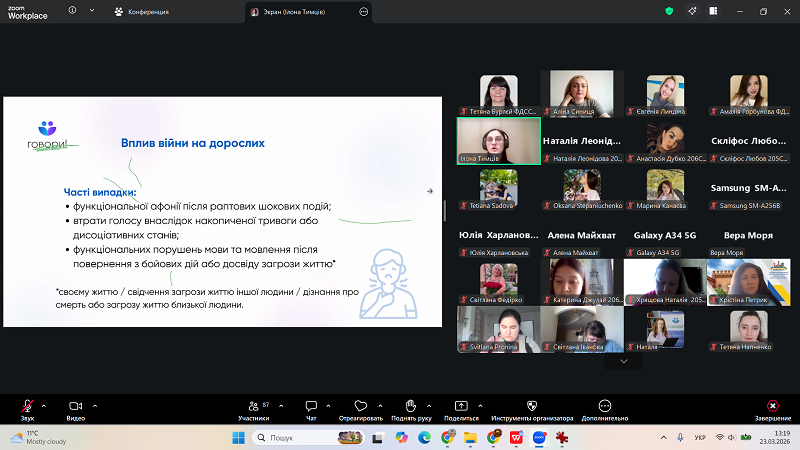
Task: Select Ілона Тимців's video thumbnail
Action: tap(498, 140)
